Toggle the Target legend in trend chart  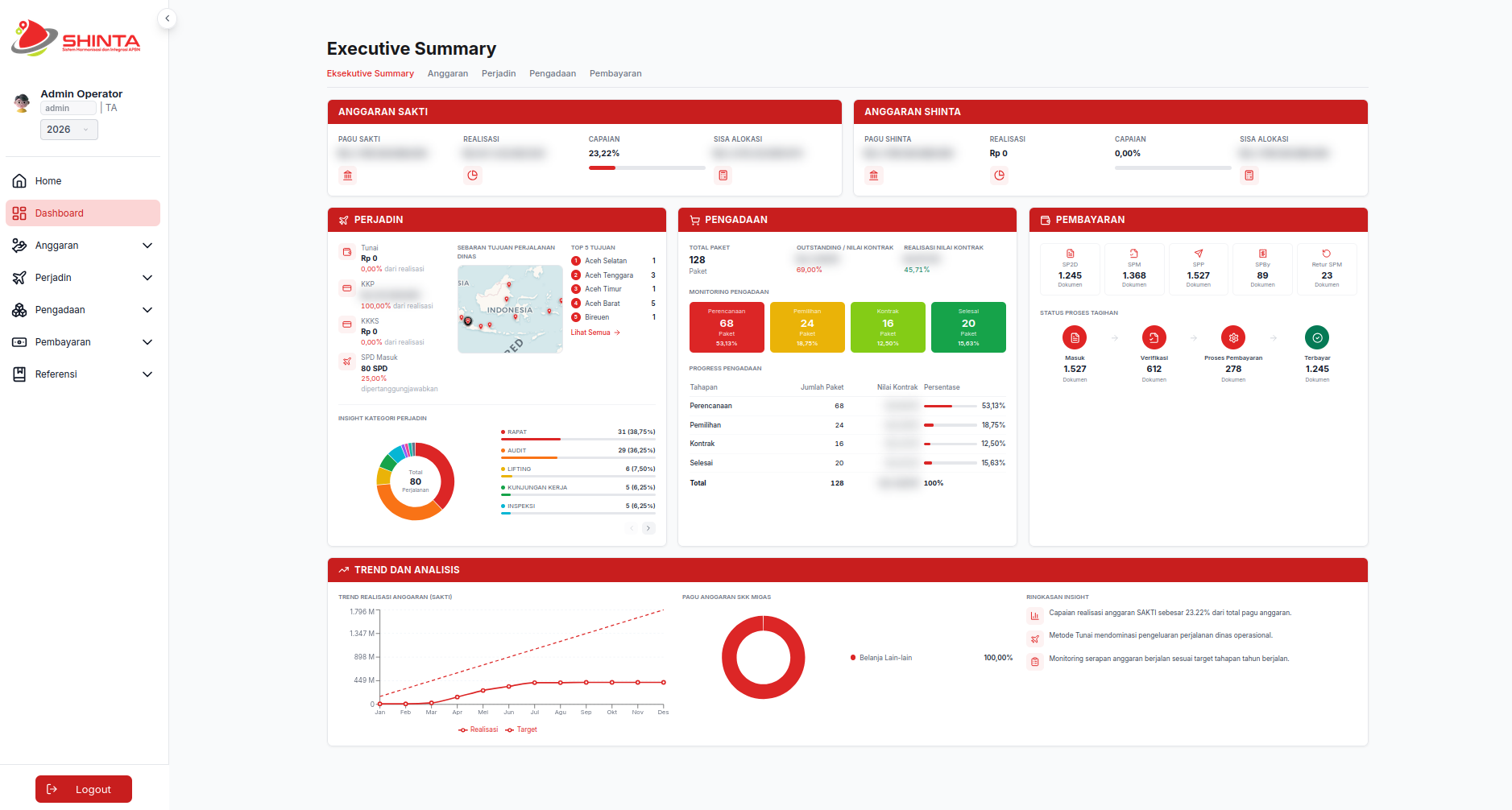click(521, 729)
